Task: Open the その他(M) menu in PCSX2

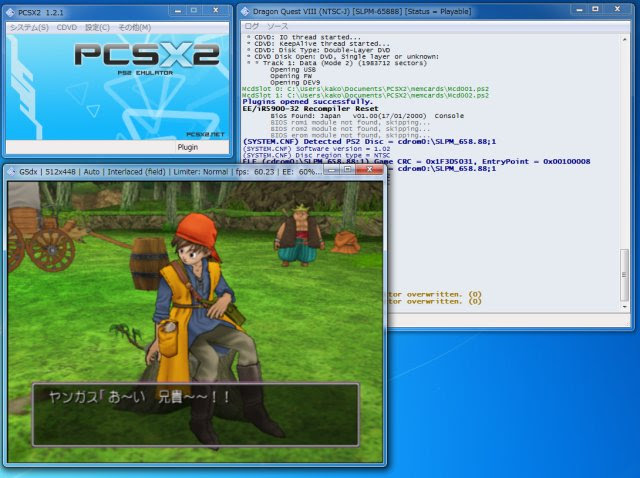Action: pyautogui.click(x=134, y=27)
